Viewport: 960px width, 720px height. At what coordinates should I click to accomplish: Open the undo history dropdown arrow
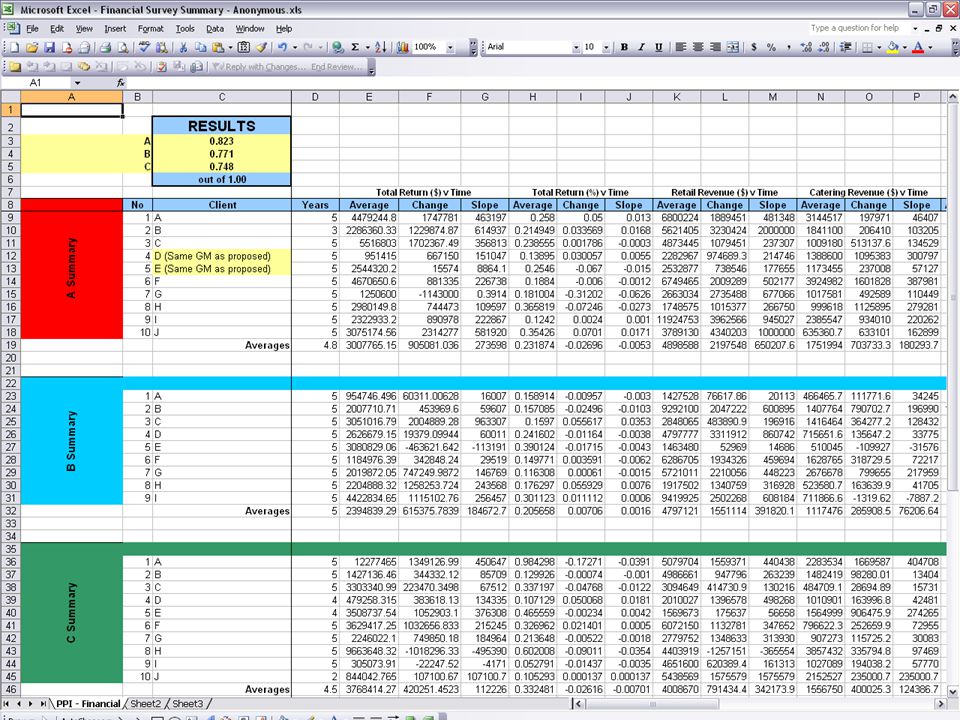294,47
